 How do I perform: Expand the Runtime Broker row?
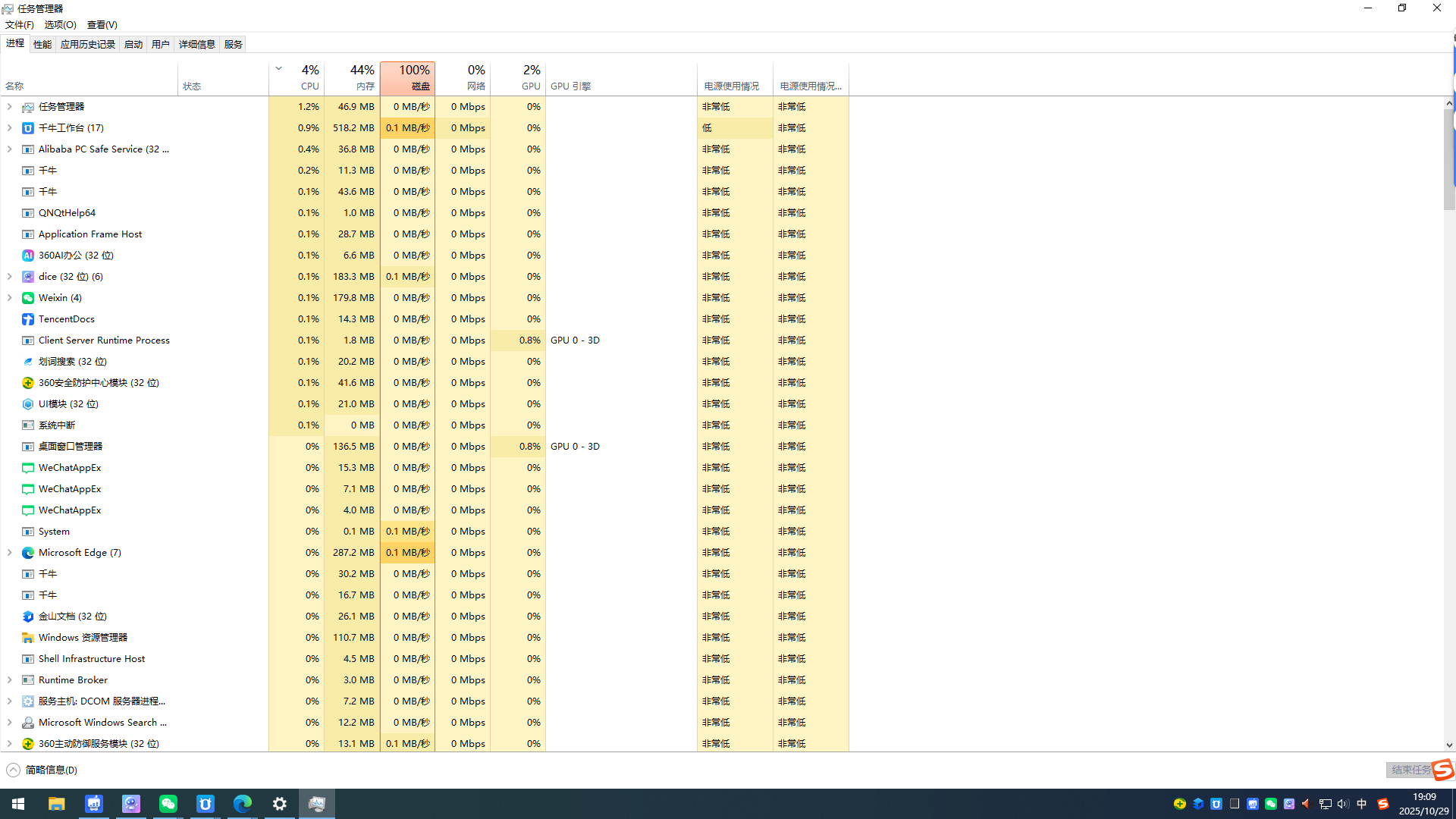pyautogui.click(x=9, y=680)
